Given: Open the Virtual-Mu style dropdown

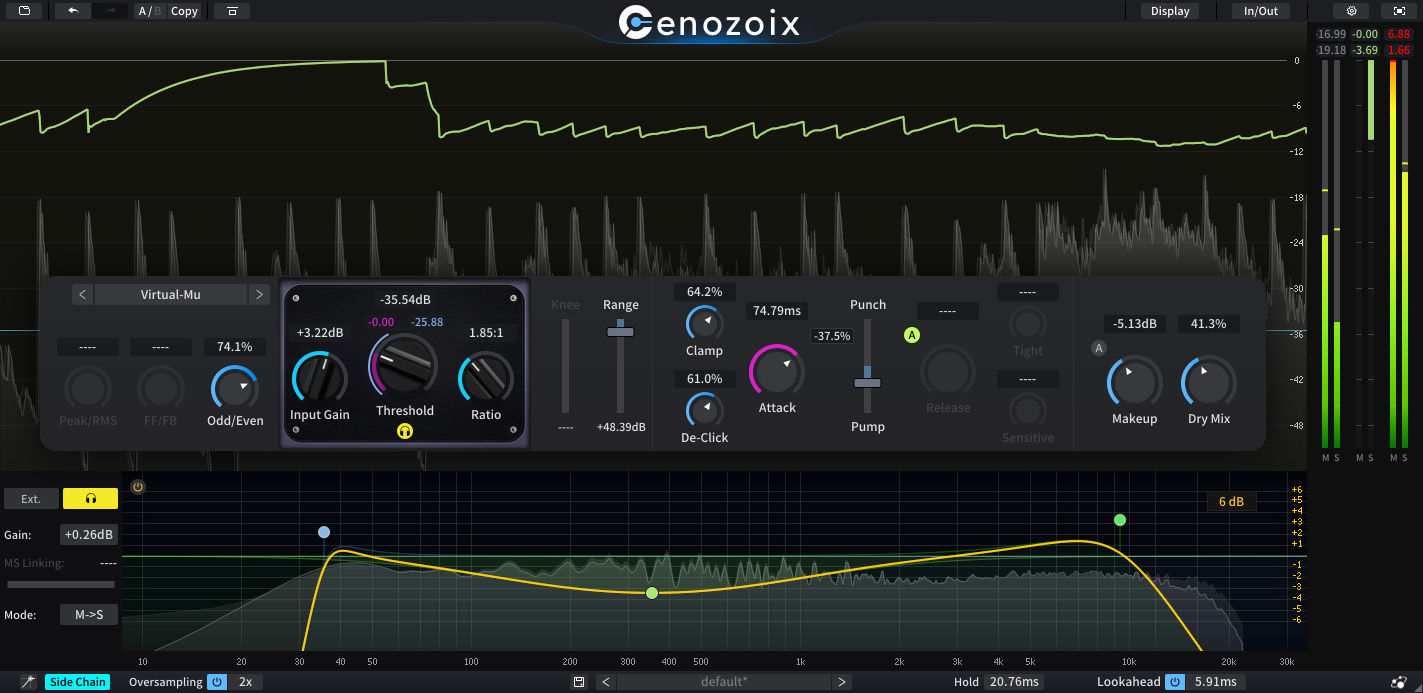Looking at the screenshot, I should 171,294.
